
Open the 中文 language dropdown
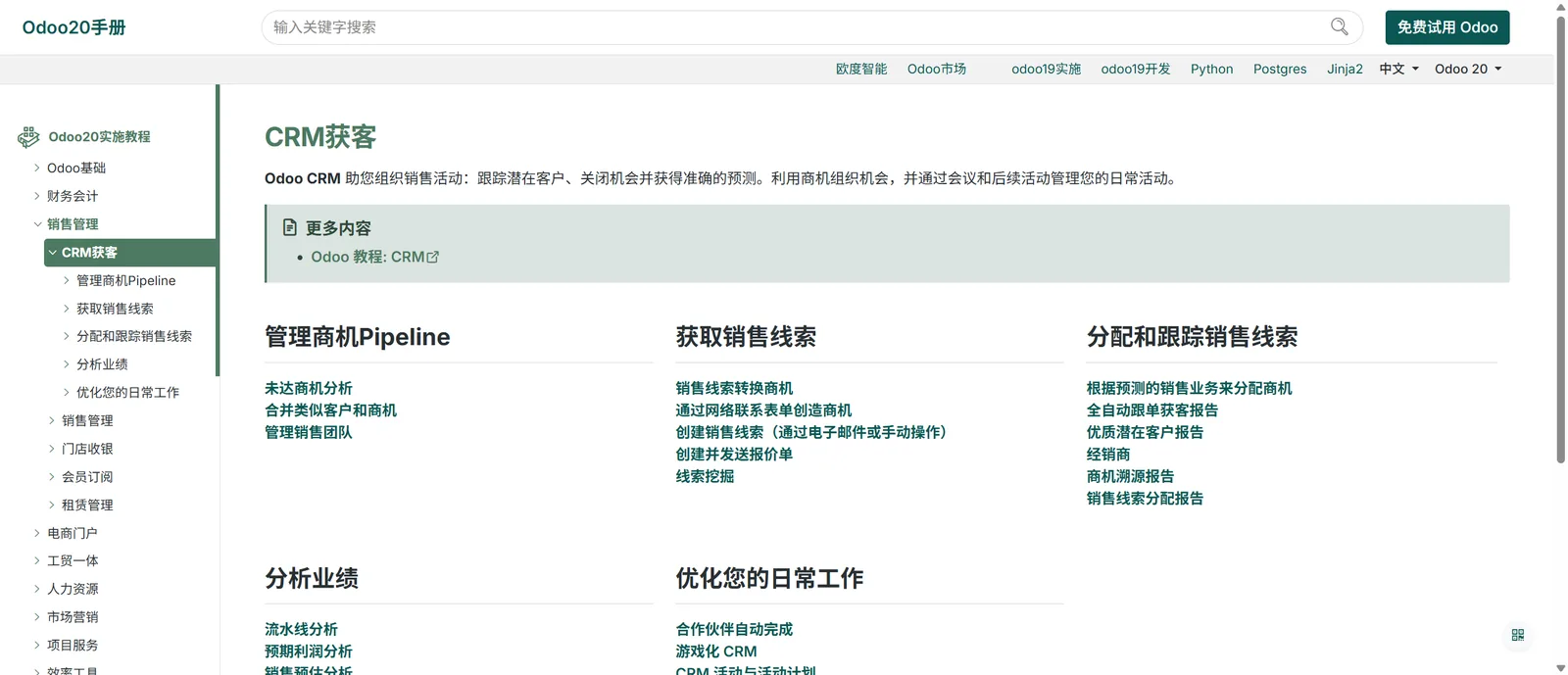pyautogui.click(x=1399, y=69)
